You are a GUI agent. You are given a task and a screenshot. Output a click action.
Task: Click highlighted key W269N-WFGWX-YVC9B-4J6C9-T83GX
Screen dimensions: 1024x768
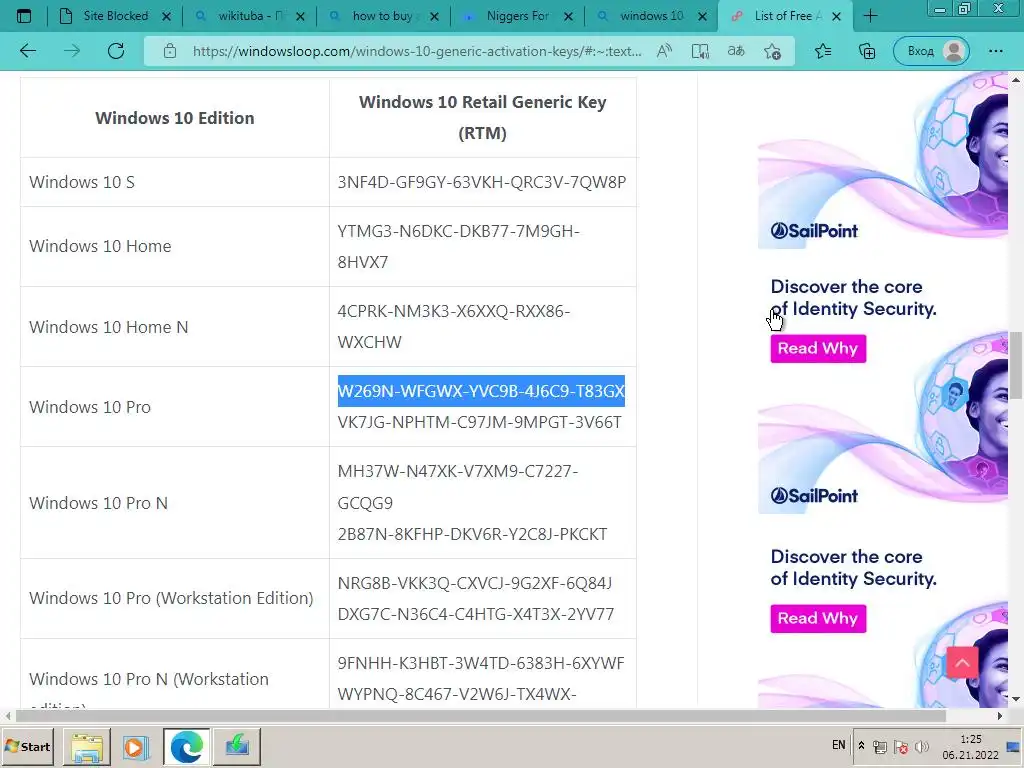coord(481,391)
